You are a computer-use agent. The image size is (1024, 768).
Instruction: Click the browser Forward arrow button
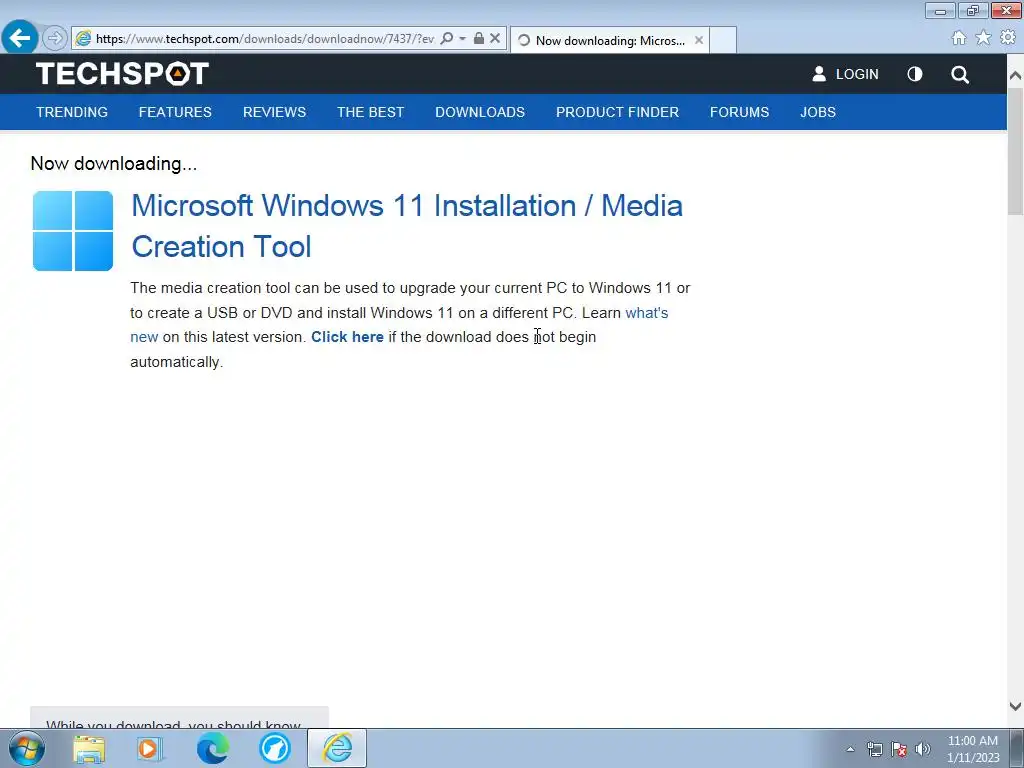point(55,38)
